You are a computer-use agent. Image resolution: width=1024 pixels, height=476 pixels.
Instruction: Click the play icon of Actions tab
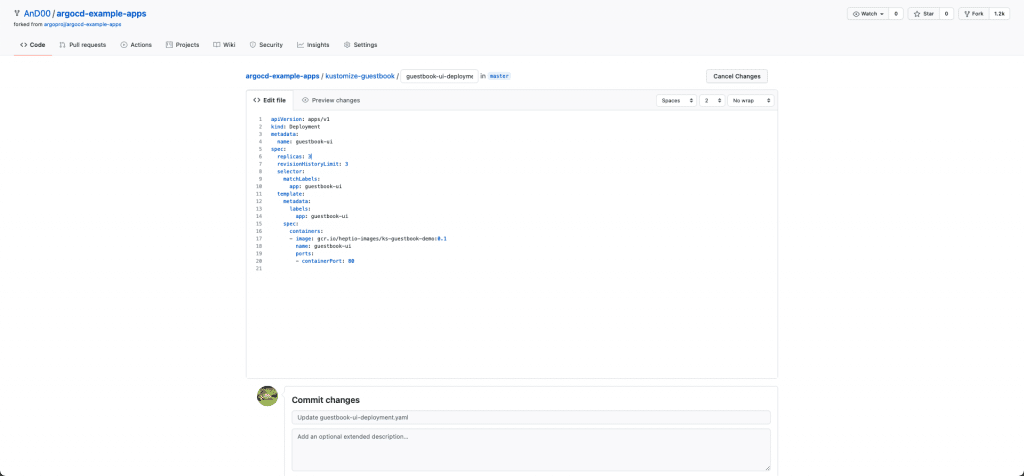(x=124, y=45)
